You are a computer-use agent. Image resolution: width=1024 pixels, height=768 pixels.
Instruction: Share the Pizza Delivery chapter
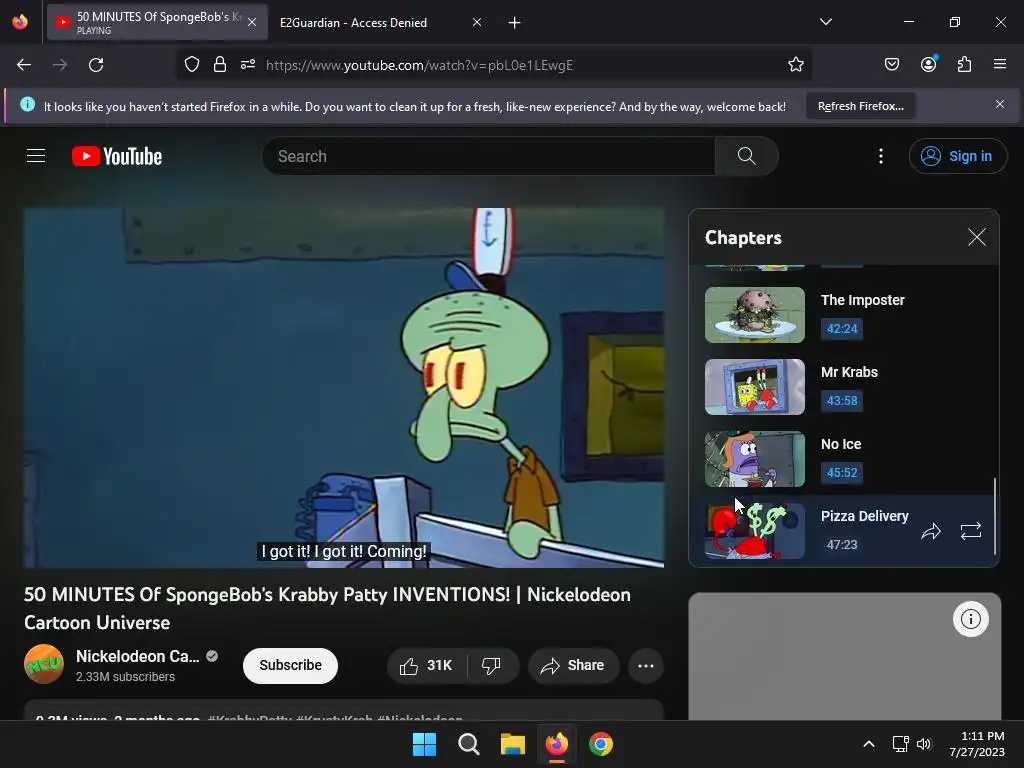tap(931, 531)
